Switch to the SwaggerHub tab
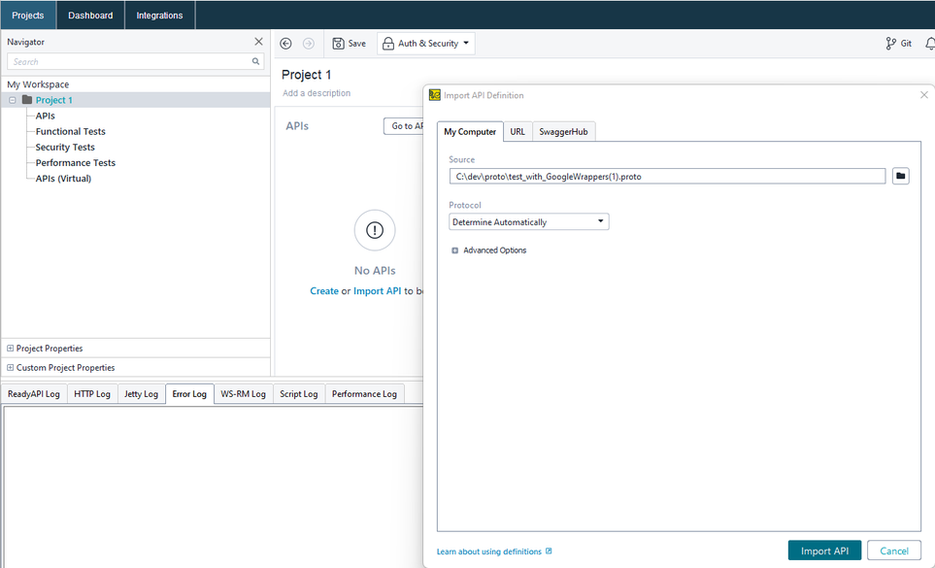 click(x=563, y=132)
